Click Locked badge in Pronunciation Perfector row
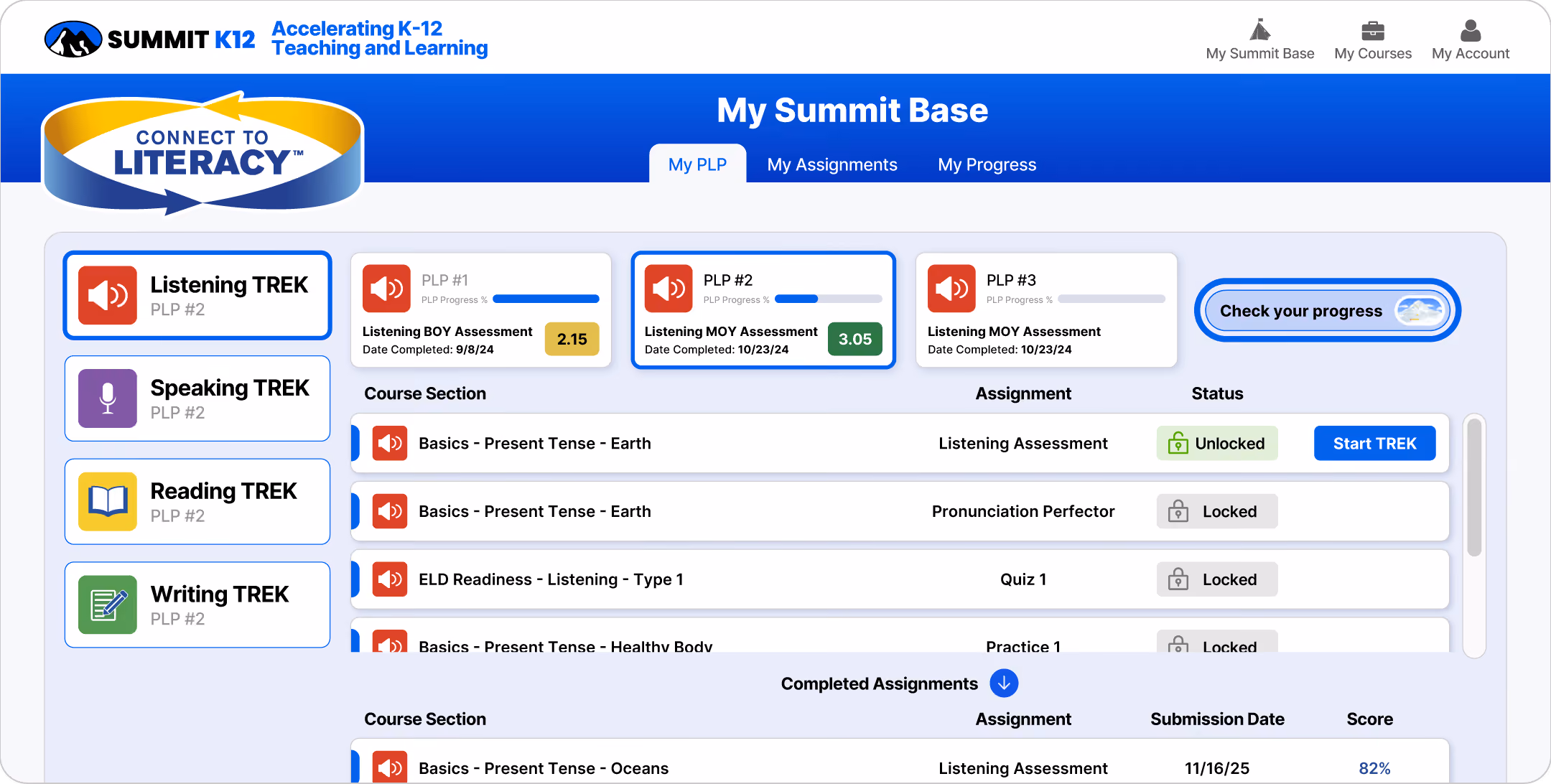 pos(1216,511)
